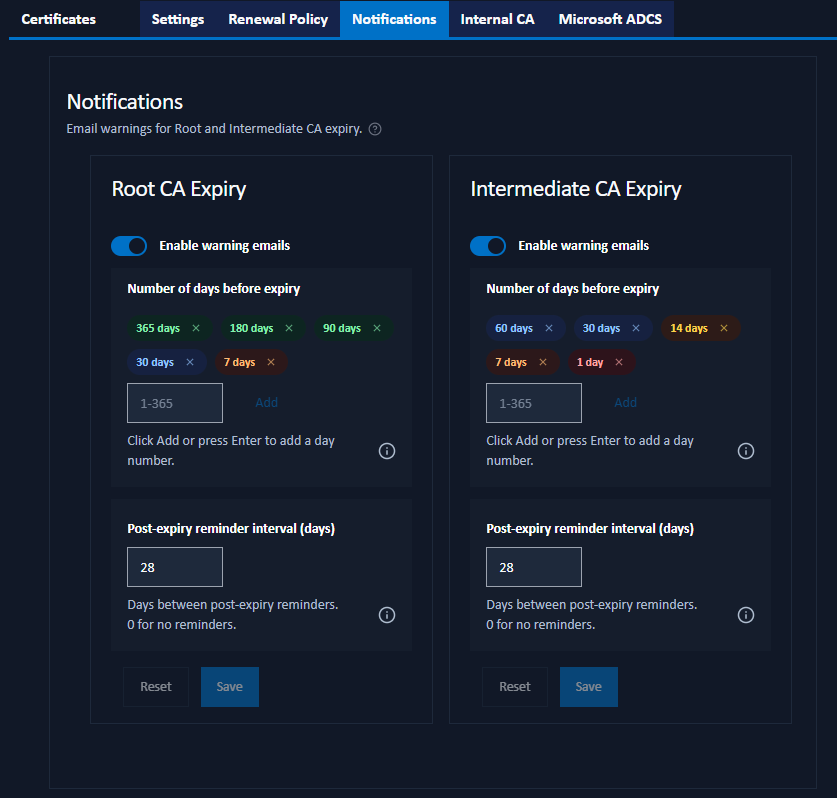837x798 pixels.
Task: Reset Intermediate CA Expiry settings
Action: [x=515, y=687]
